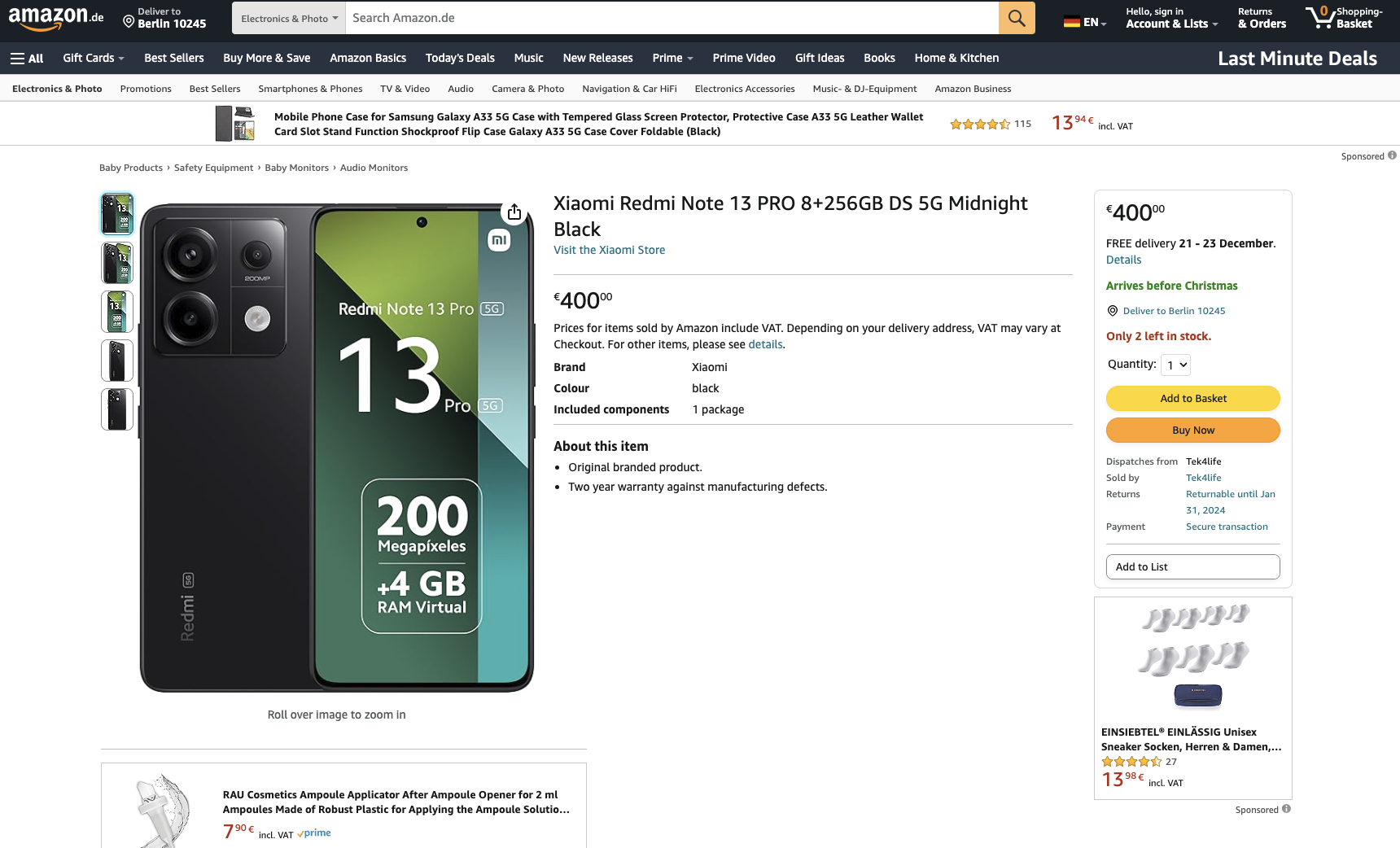Open the delivery Details link
Screen dimensions: 1400x848
(1123, 260)
